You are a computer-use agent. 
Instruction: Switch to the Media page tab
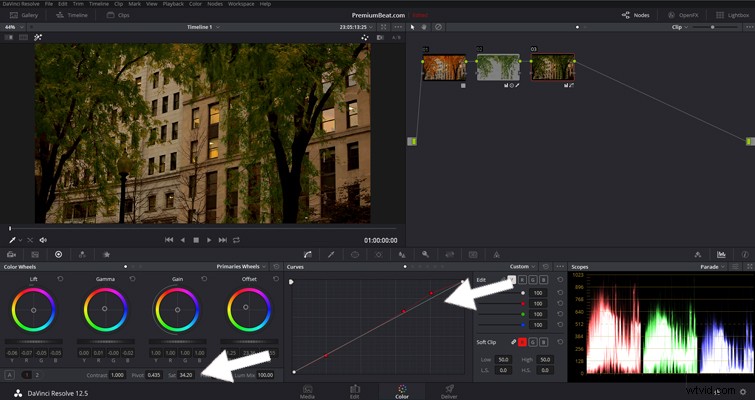(307, 391)
